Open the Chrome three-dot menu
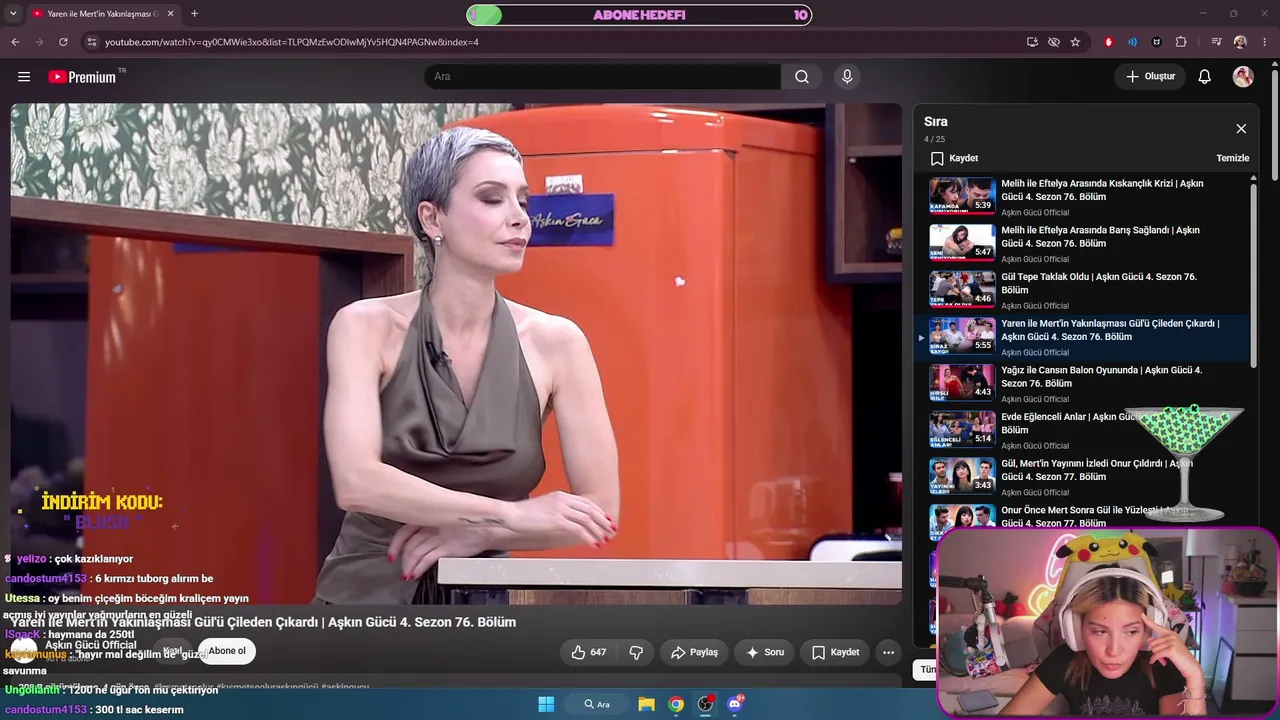The height and width of the screenshot is (720, 1280). pos(1265,42)
